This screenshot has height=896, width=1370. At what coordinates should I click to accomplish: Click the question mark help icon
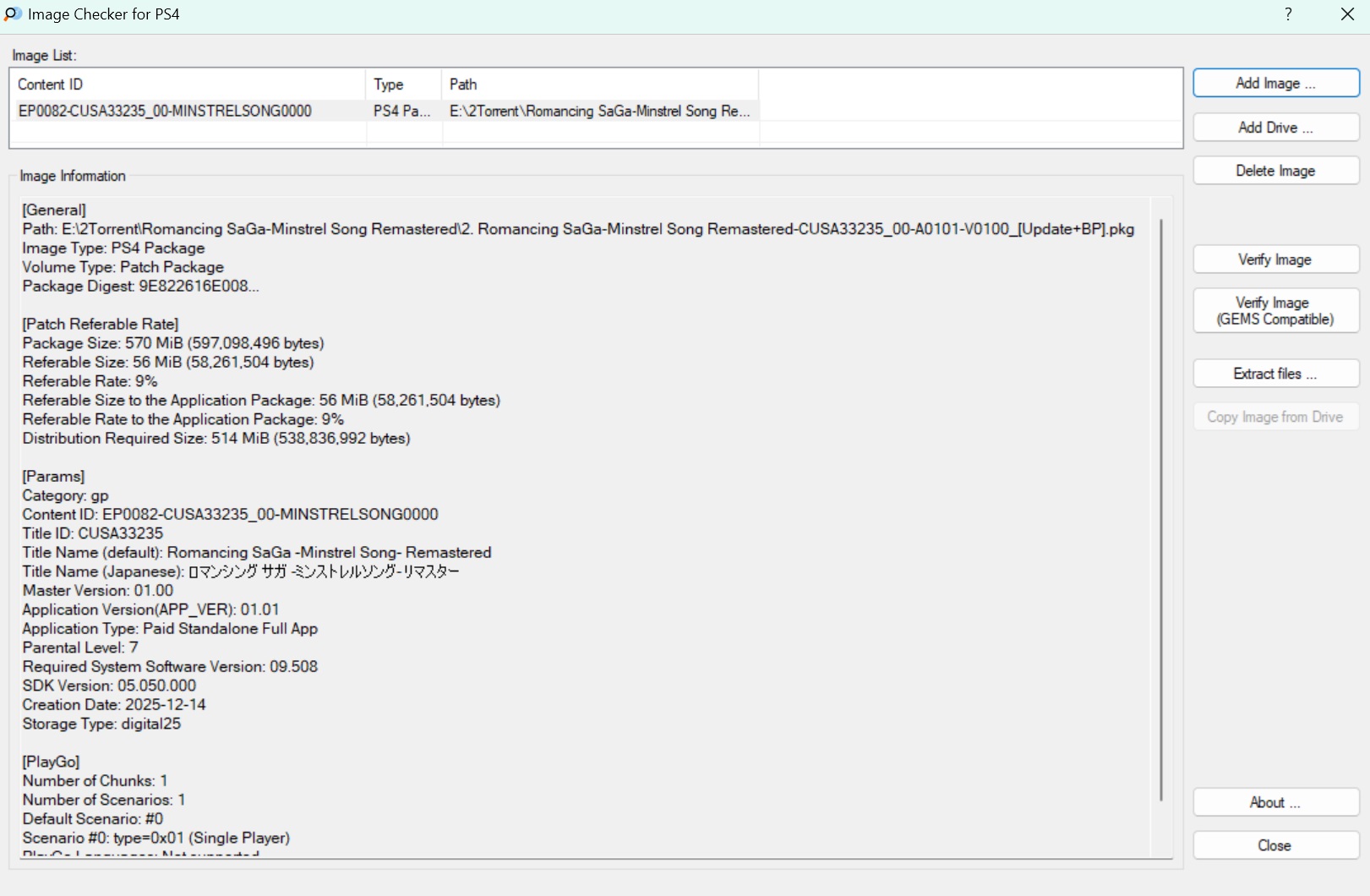click(x=1288, y=14)
